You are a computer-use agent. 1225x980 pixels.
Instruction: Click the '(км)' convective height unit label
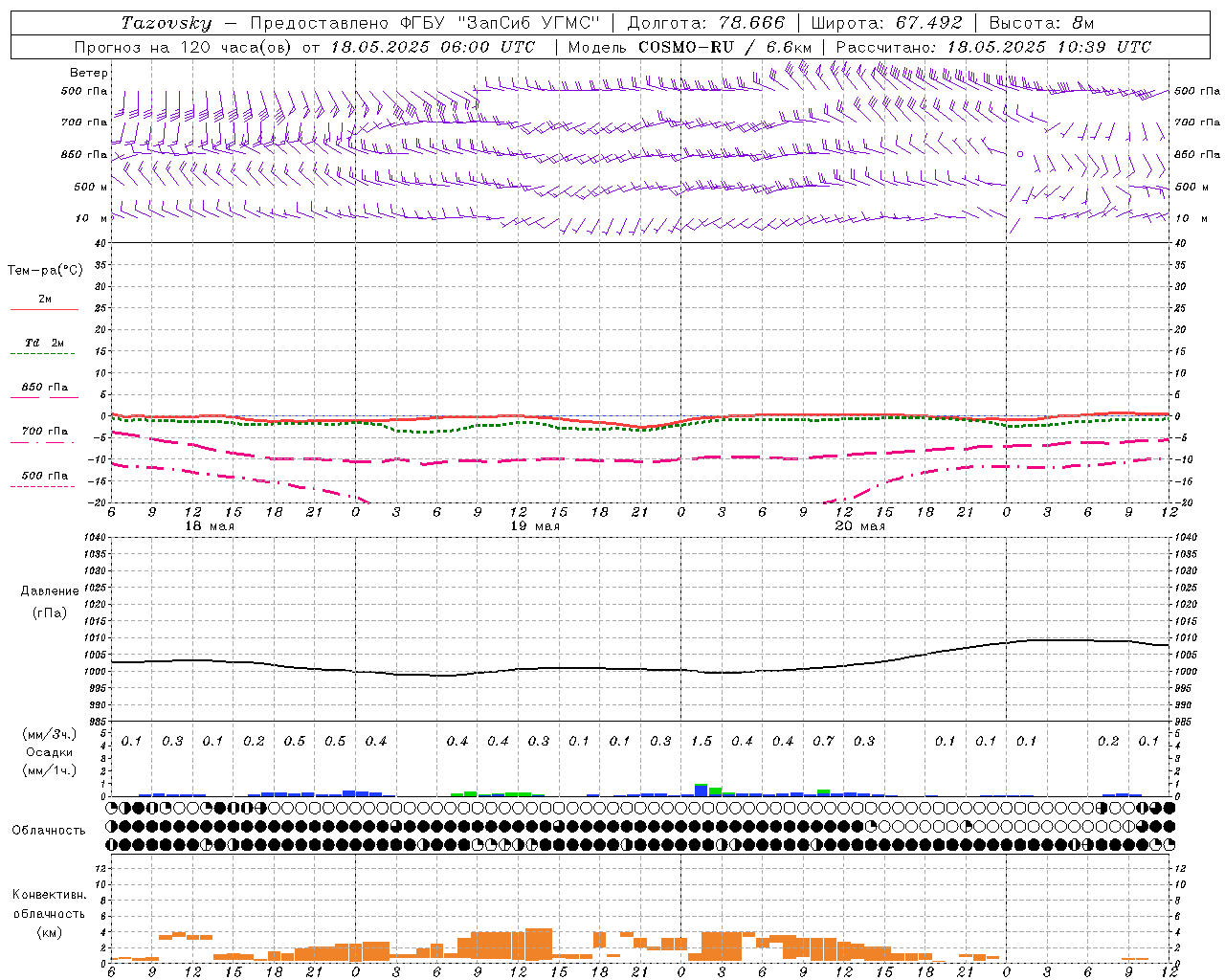pos(49,932)
